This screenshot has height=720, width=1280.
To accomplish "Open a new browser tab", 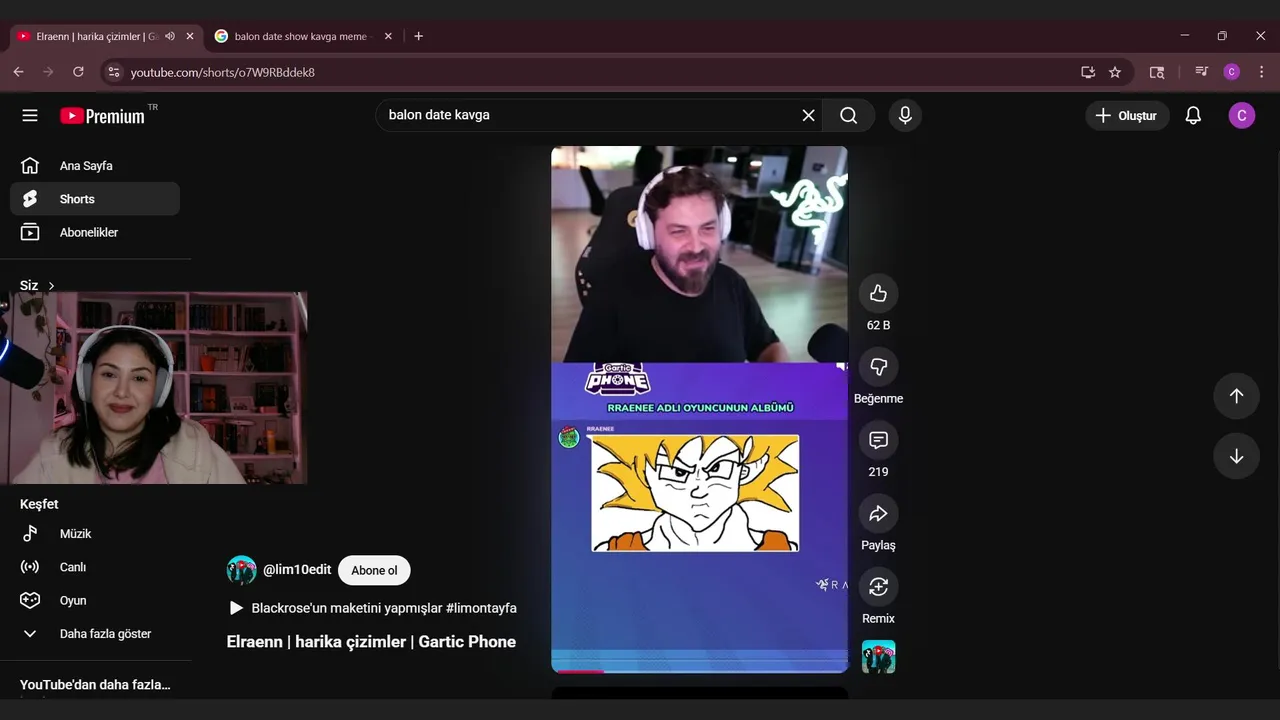I will pos(418,36).
